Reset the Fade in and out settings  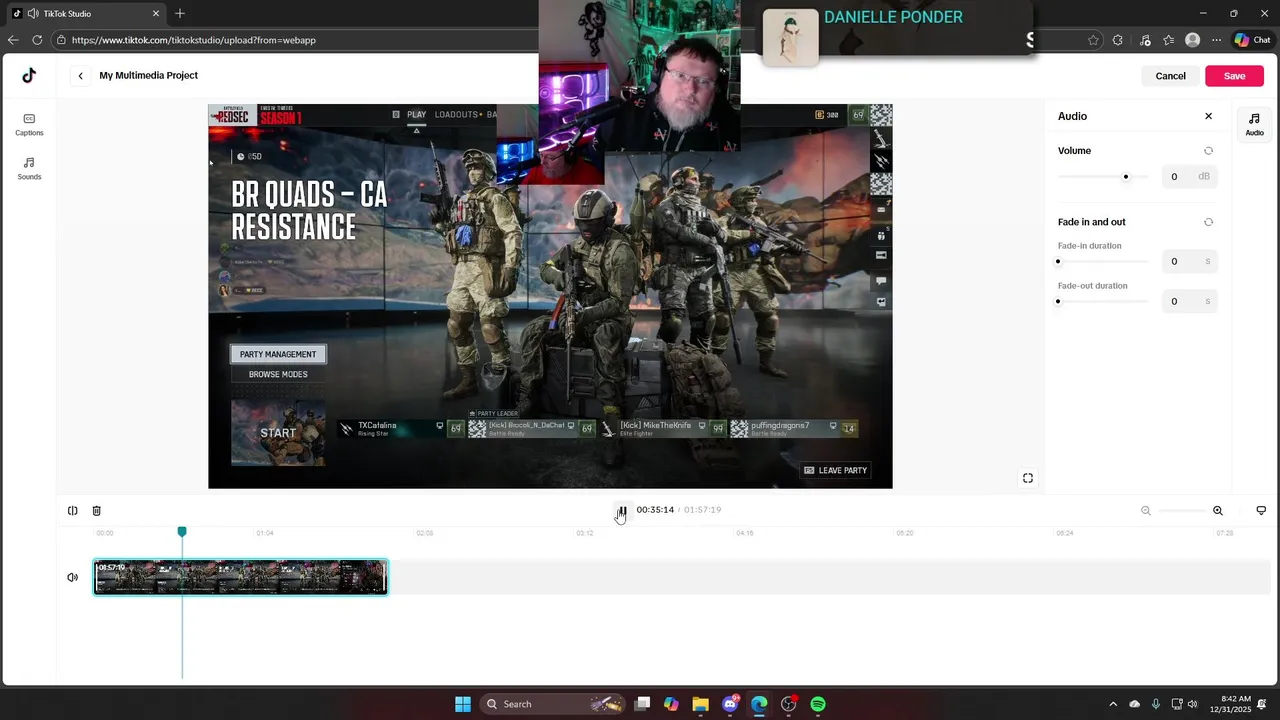pos(1208,222)
